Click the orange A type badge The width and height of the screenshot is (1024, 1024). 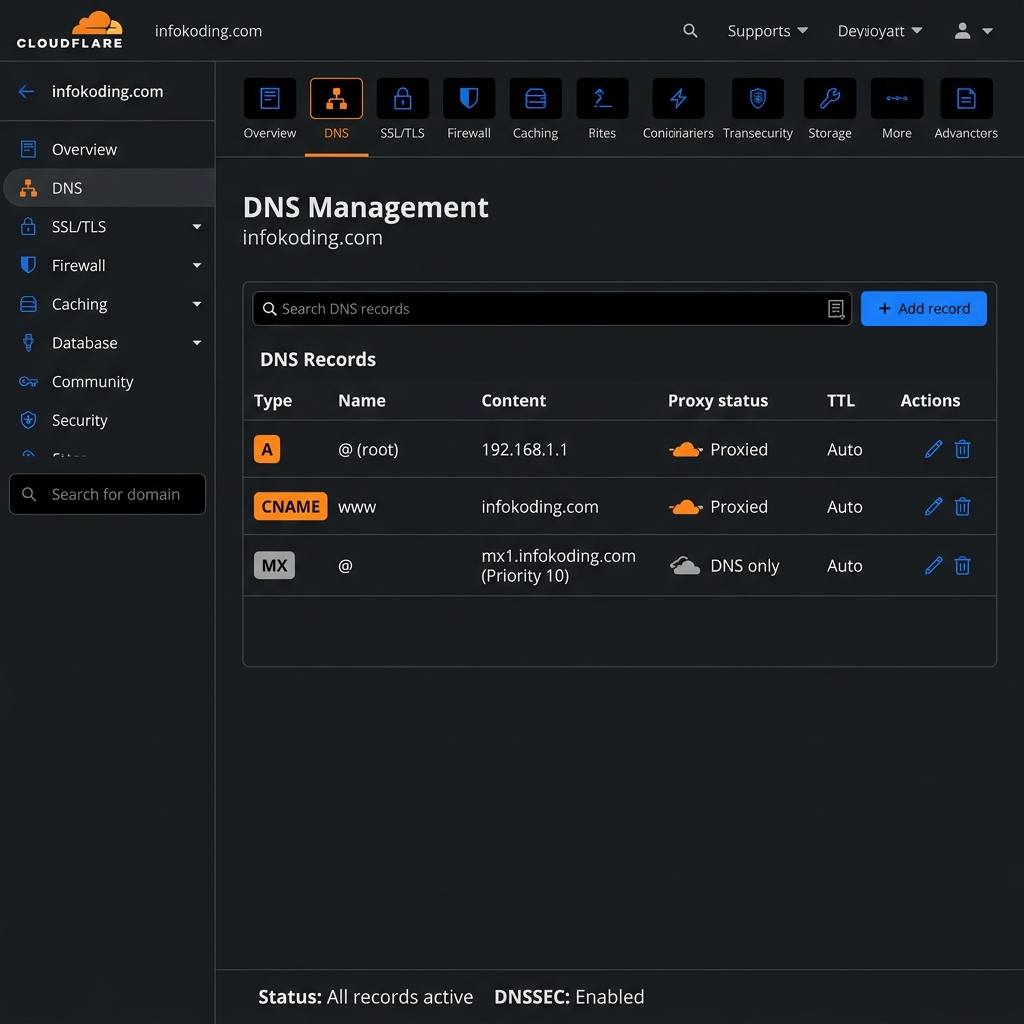click(x=267, y=449)
